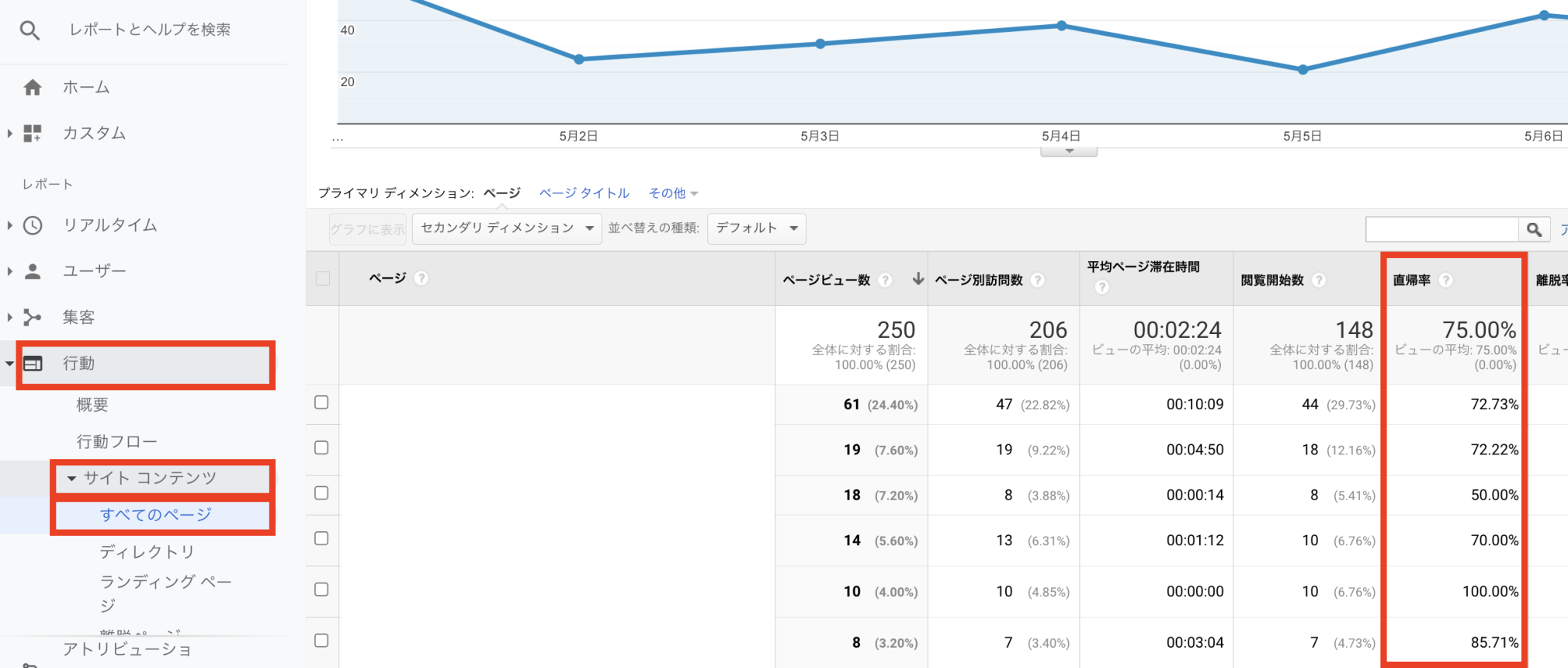
Task: Click the chart collapse handle below 5月4日
Action: tap(1069, 151)
